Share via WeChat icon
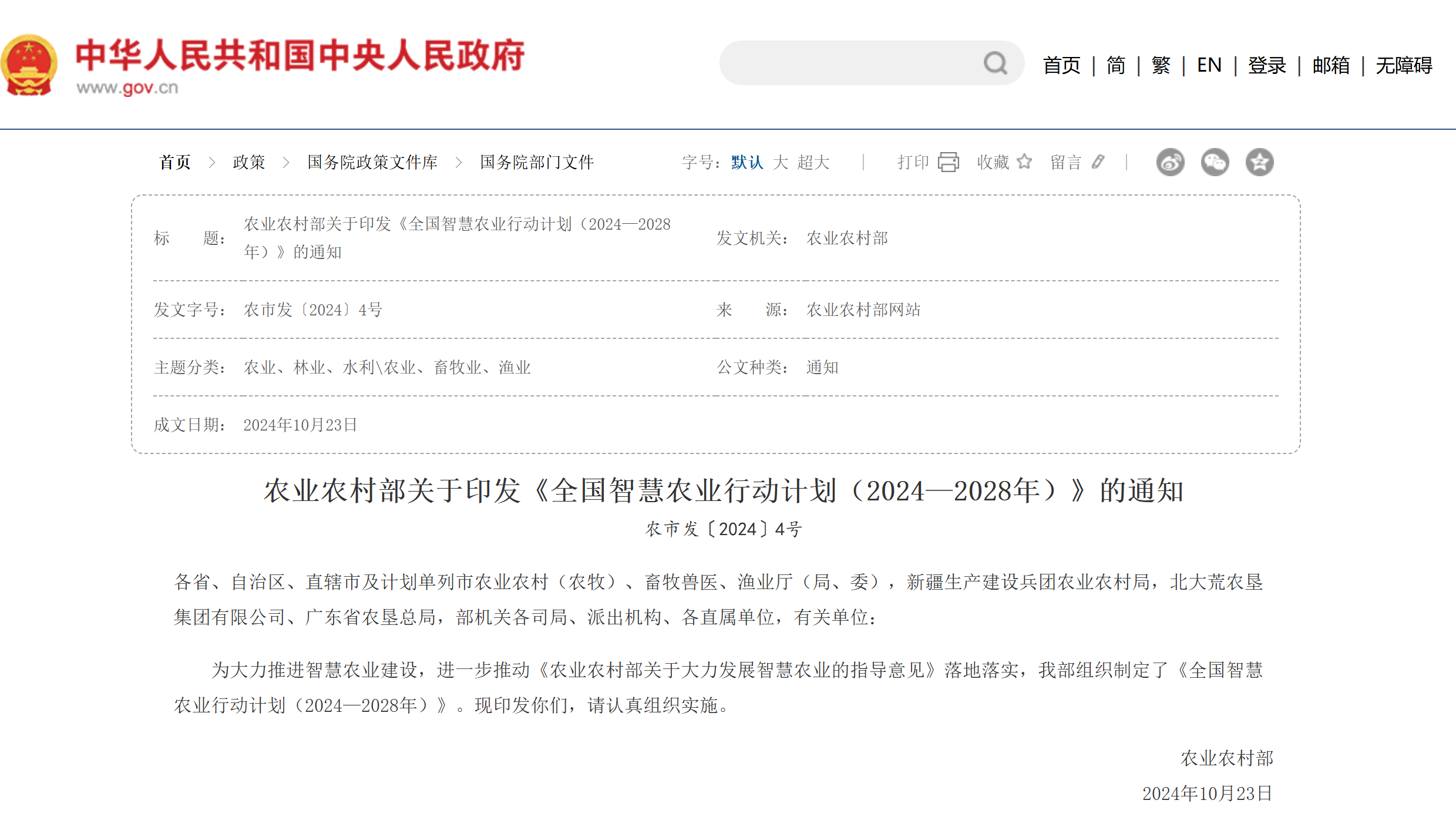1456x817 pixels. pyautogui.click(x=1215, y=162)
